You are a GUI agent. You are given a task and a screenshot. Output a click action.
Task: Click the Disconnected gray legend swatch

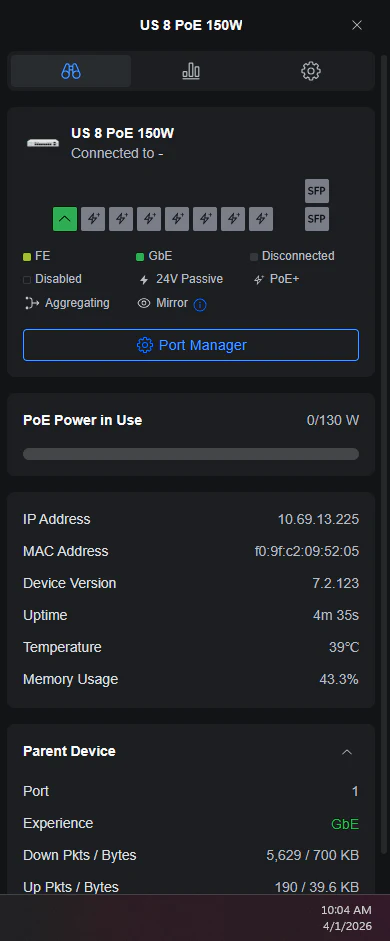(x=254, y=257)
